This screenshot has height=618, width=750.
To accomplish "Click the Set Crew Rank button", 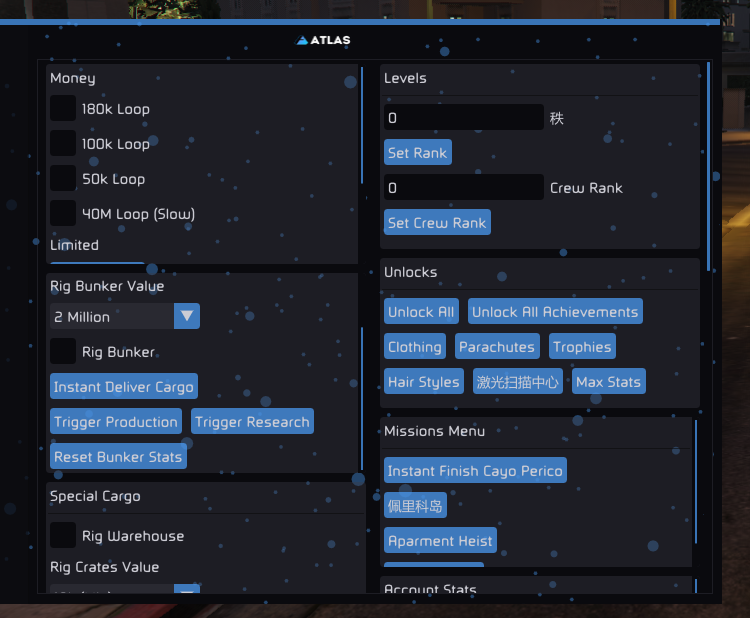I will [437, 223].
